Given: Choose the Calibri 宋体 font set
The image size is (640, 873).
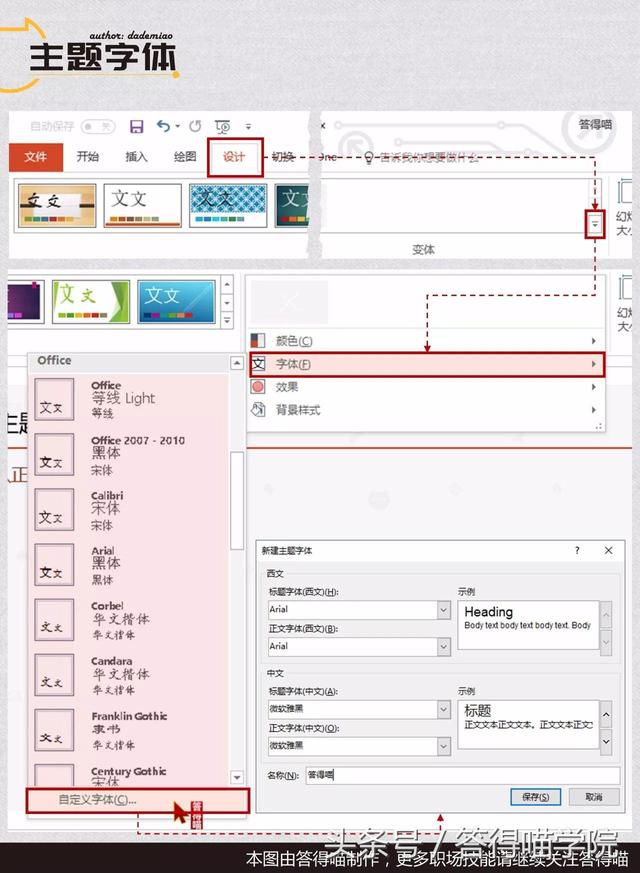Looking at the screenshot, I should 131,510.
